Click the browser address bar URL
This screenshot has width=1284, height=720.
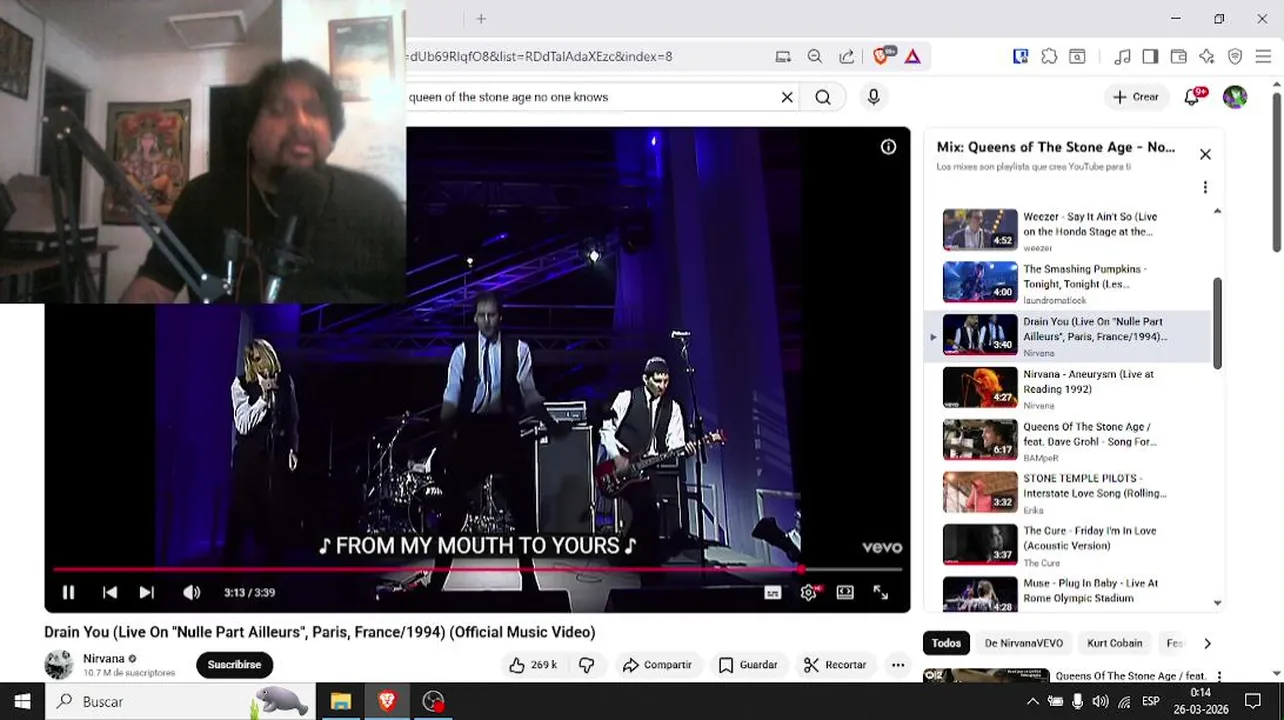(x=540, y=57)
